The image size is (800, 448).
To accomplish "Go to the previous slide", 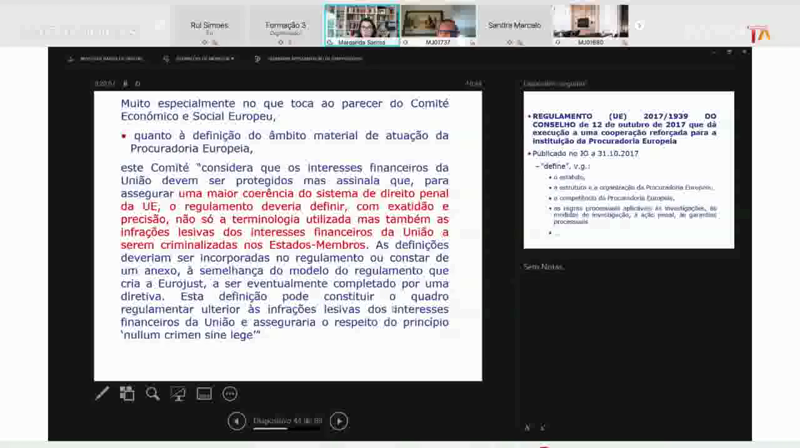I will click(236, 421).
